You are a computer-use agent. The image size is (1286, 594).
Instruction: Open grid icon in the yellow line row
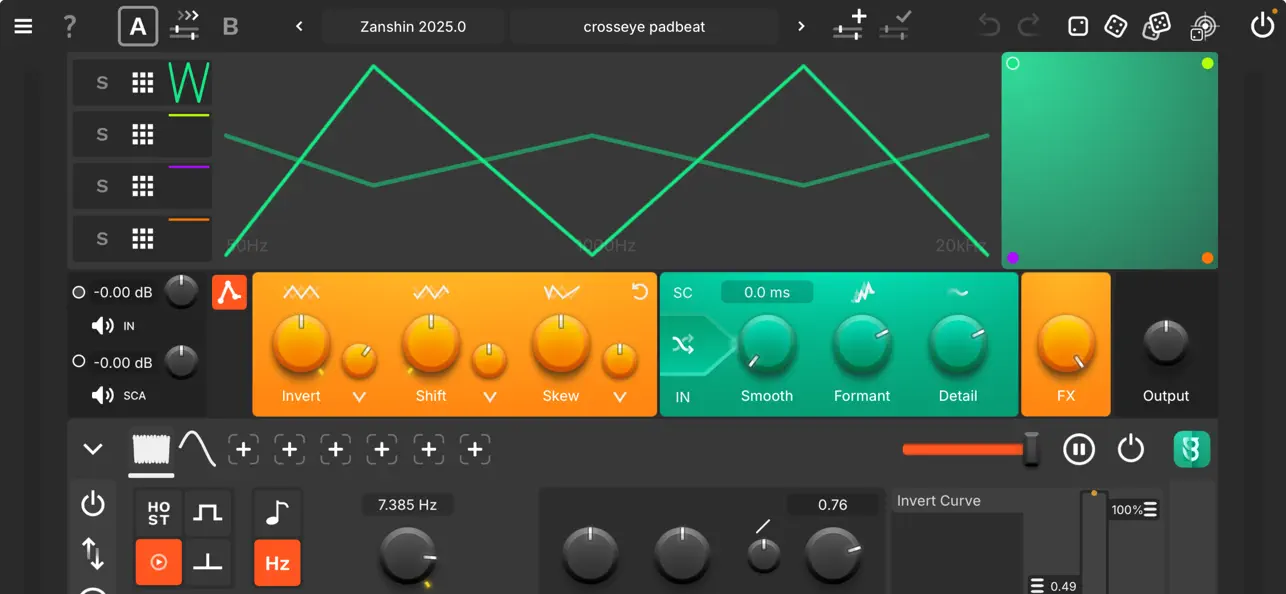click(143, 134)
